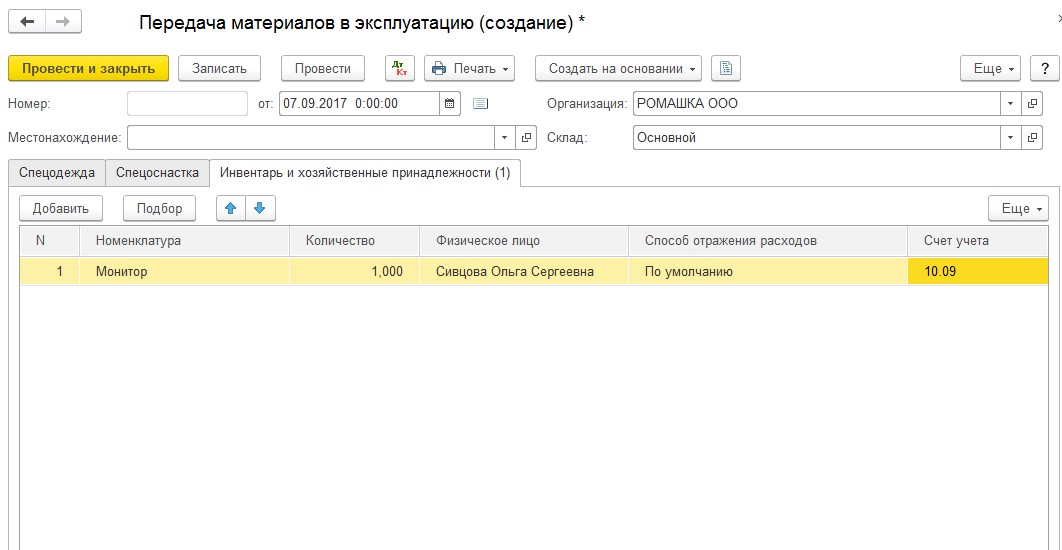Image resolution: width=1062 pixels, height=550 pixels.
Task: Switch to Спецодежда tab
Action: point(57,173)
